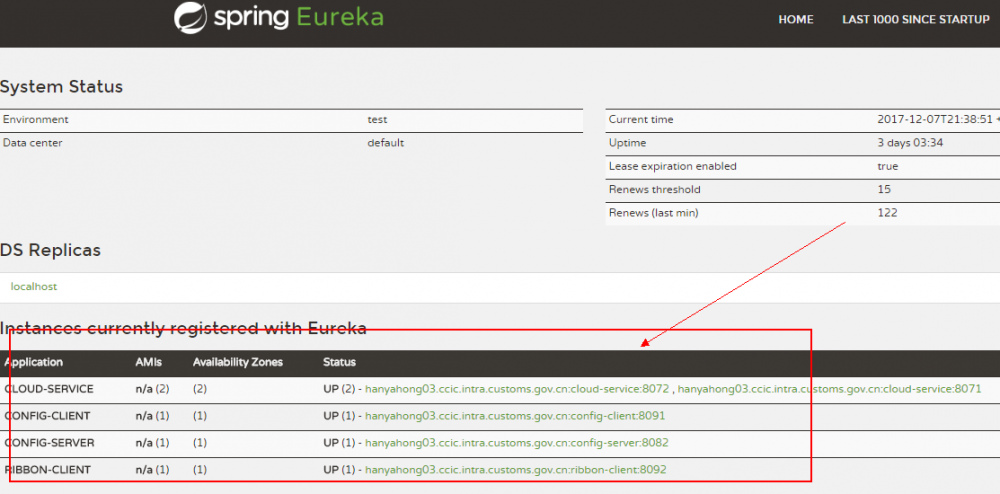Select the renews value 122
This screenshot has width=1000, height=494.
point(887,213)
